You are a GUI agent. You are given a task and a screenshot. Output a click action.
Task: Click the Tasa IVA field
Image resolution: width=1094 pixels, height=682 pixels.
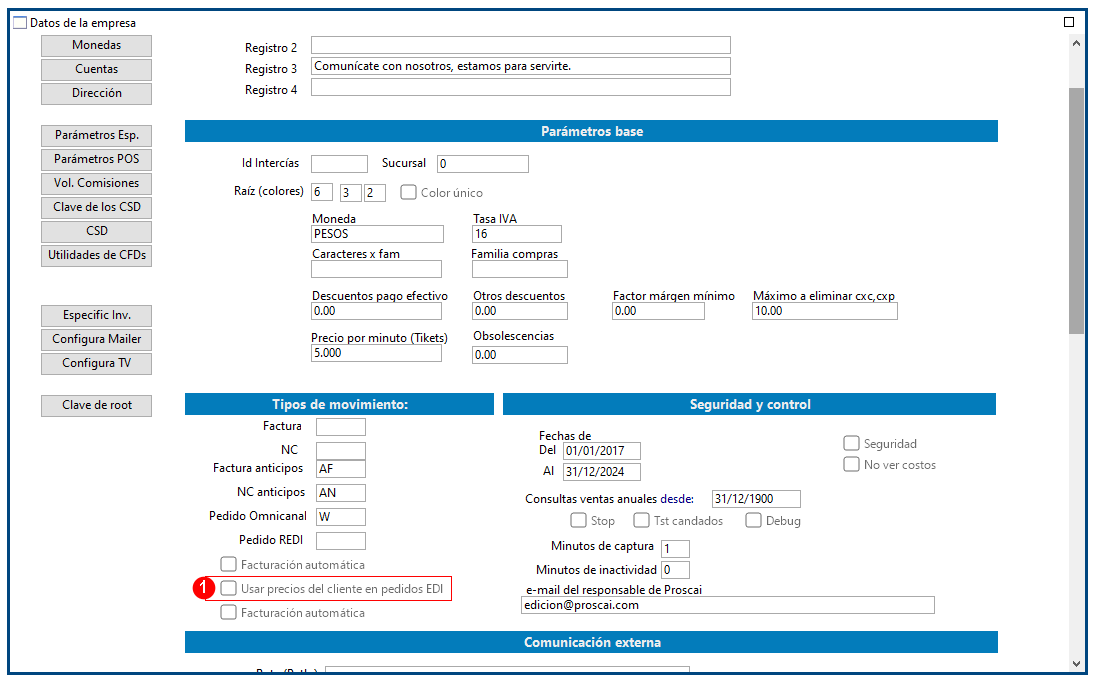[x=517, y=234]
